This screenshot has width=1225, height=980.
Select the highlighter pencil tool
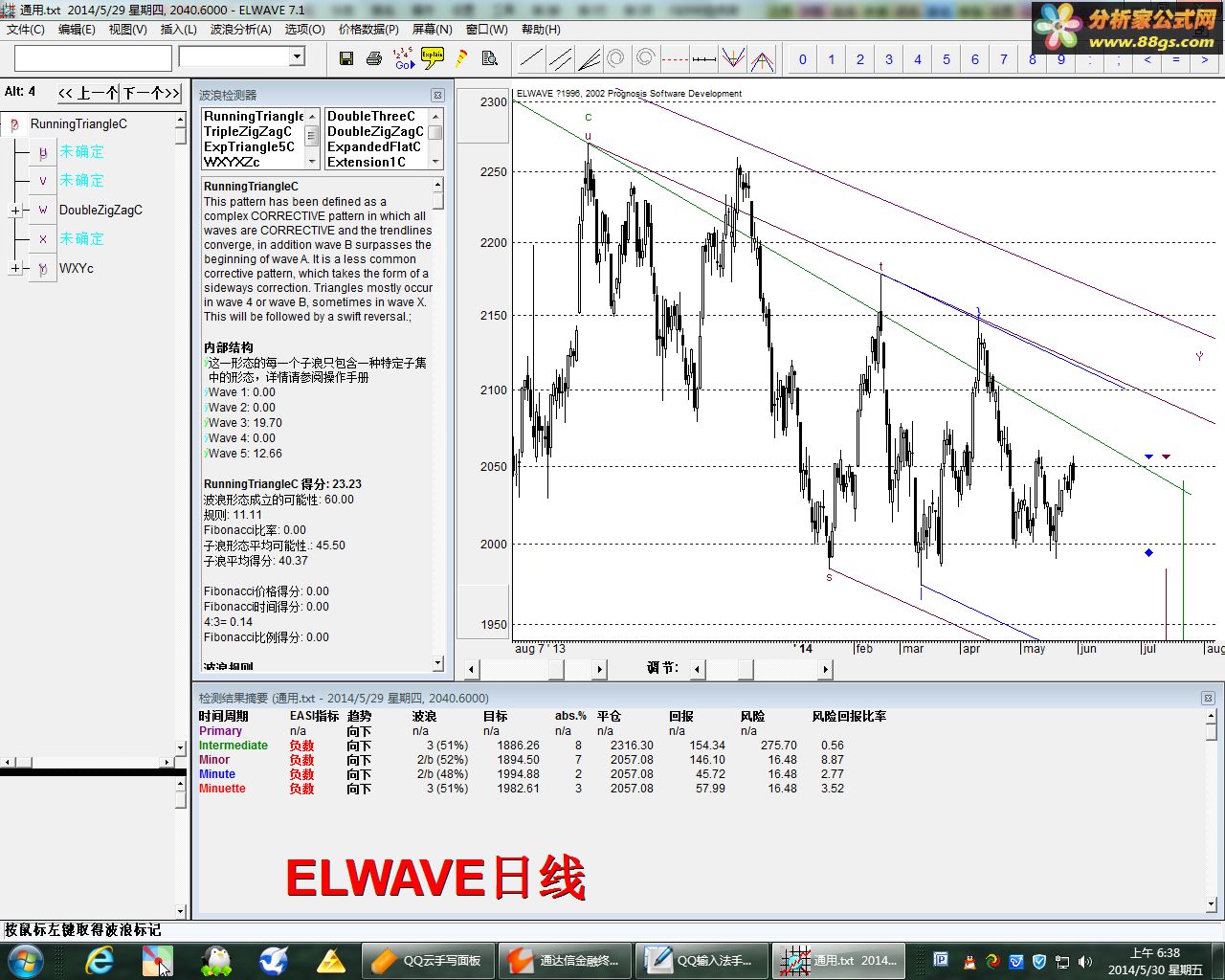coord(461,58)
